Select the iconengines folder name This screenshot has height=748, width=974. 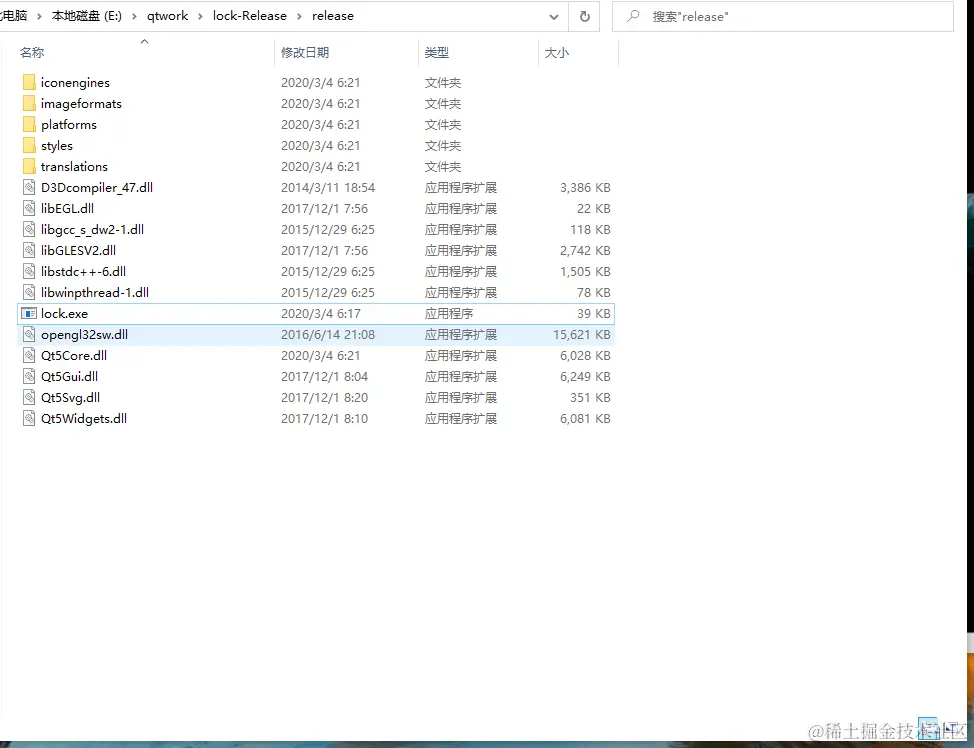pyautogui.click(x=75, y=83)
